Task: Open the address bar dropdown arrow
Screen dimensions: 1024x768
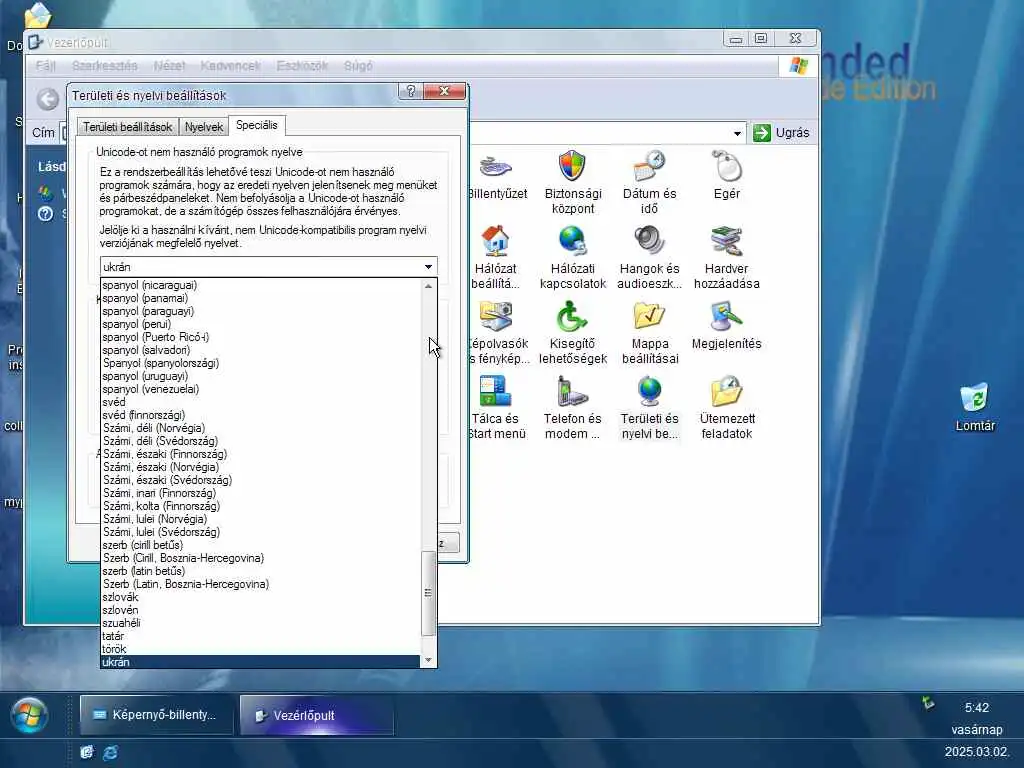Action: click(x=737, y=133)
